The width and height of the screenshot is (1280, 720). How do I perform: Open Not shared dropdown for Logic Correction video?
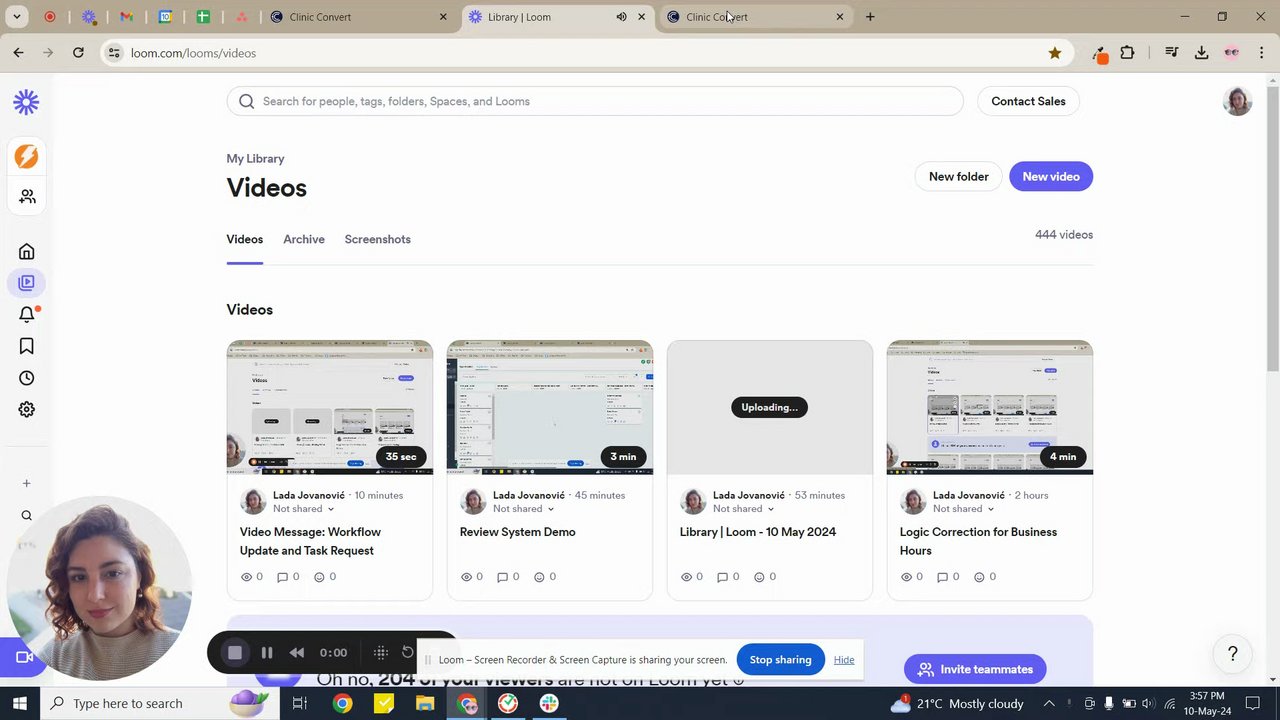point(962,509)
